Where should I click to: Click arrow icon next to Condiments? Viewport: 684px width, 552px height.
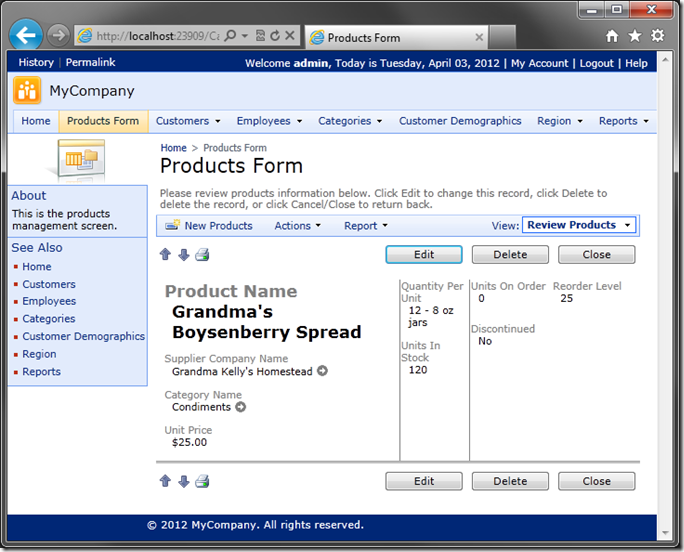pyautogui.click(x=240, y=407)
